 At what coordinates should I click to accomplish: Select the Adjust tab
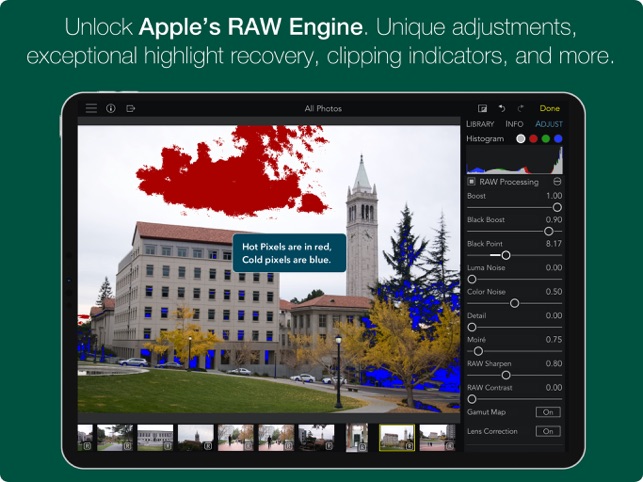click(549, 124)
